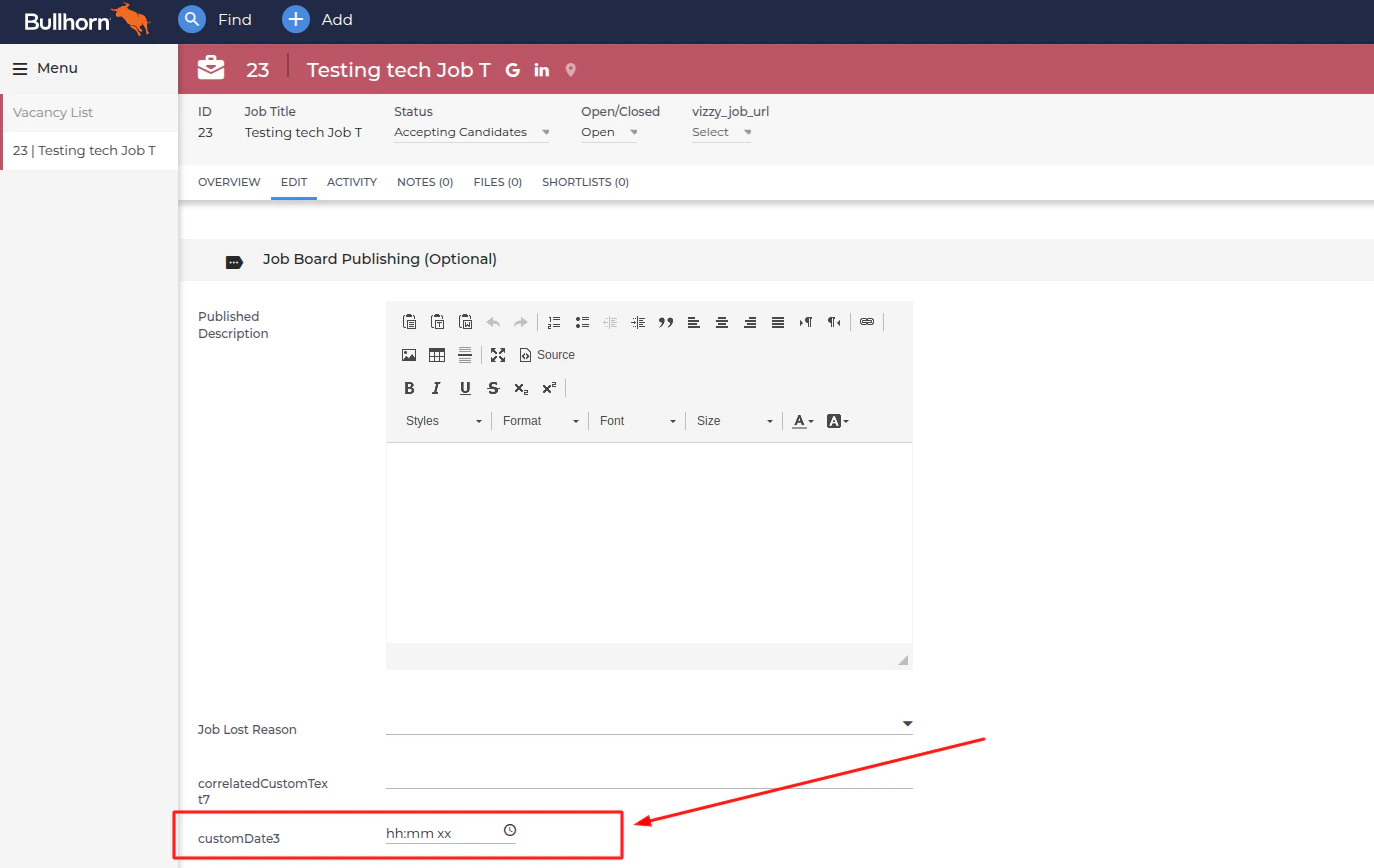This screenshot has height=868, width=1374.
Task: Expand the Font dropdown in the editor
Action: pyautogui.click(x=638, y=421)
